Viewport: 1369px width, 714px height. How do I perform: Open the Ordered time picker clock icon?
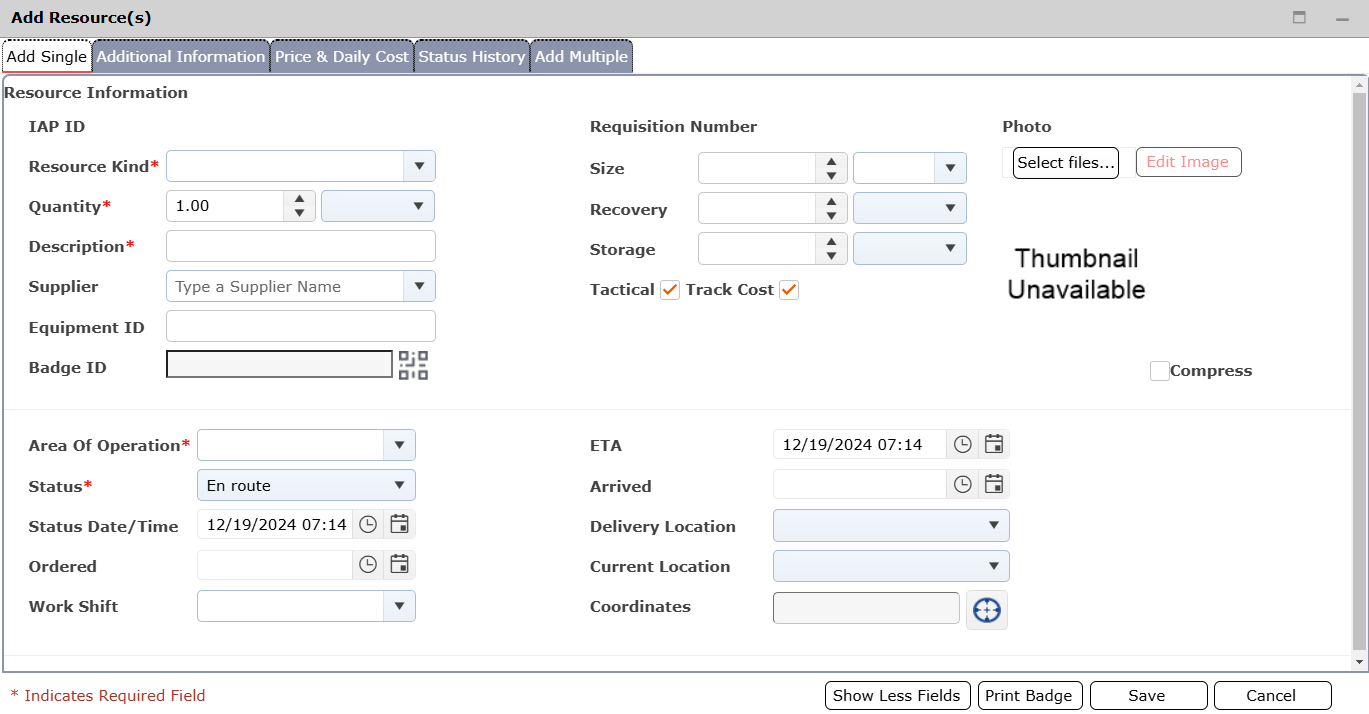[368, 564]
